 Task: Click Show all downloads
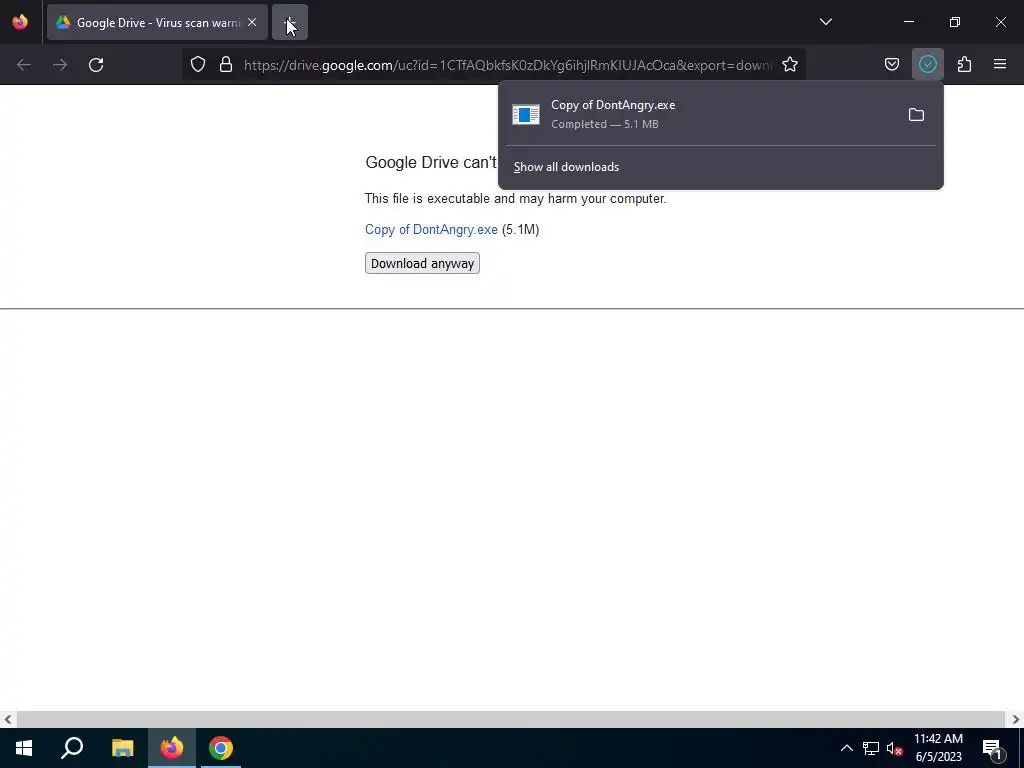point(566,167)
